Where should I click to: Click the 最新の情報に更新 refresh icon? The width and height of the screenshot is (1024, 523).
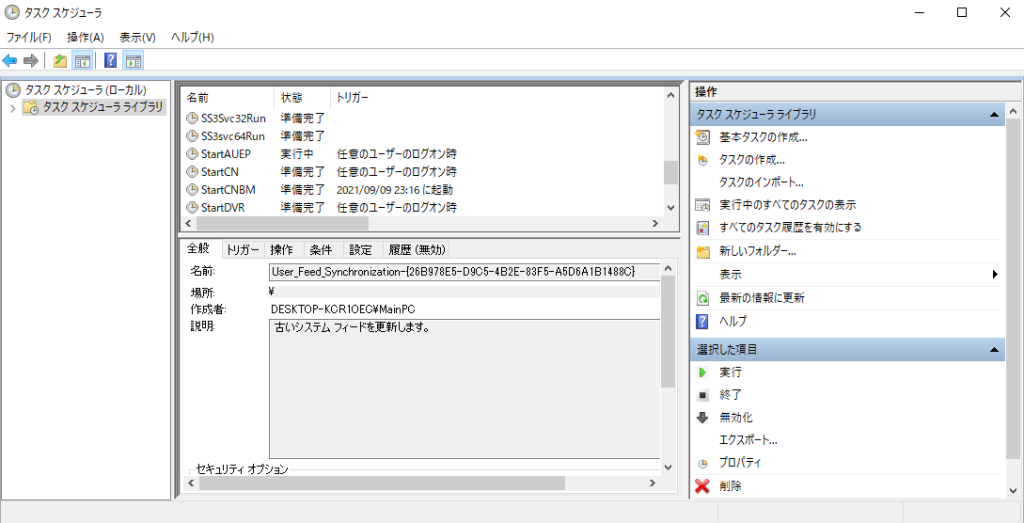click(x=702, y=298)
